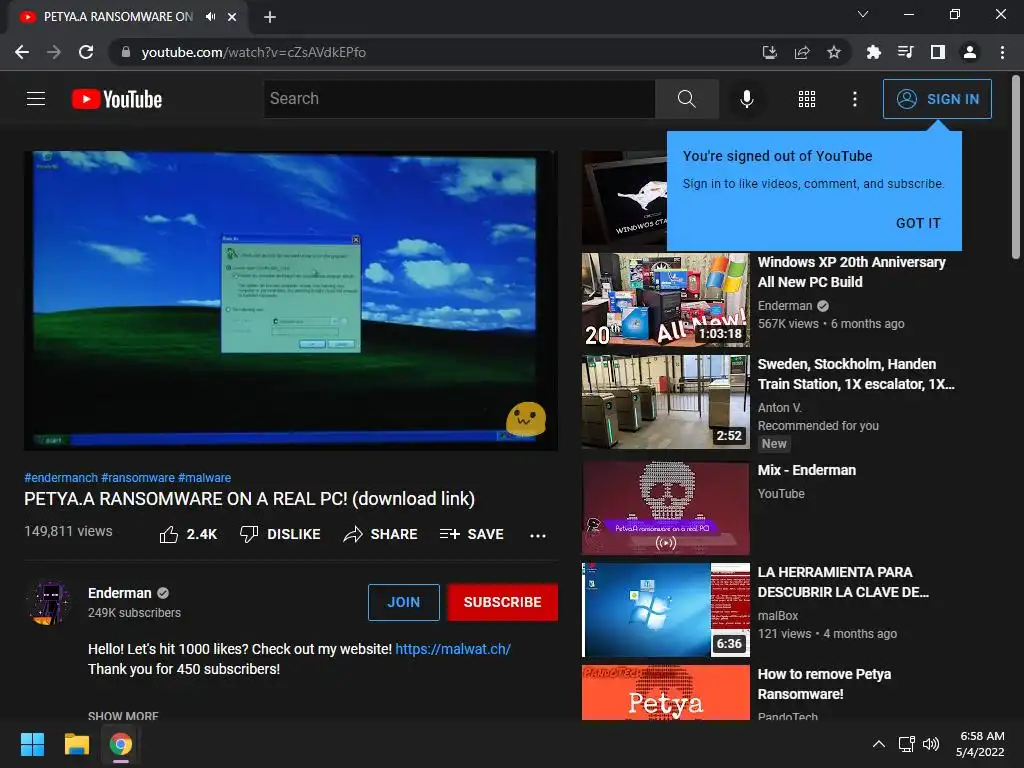Open the volume icon in system tray
Viewport: 1024px width, 768px height.
click(931, 744)
